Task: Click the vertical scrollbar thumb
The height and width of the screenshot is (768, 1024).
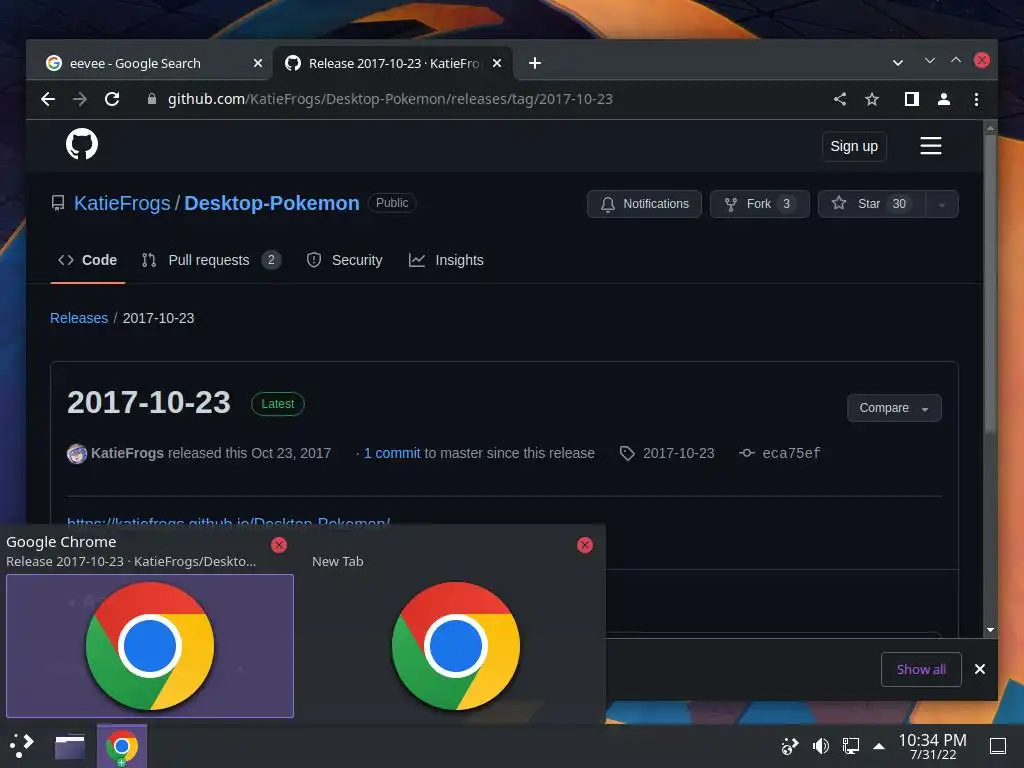Action: [x=990, y=282]
